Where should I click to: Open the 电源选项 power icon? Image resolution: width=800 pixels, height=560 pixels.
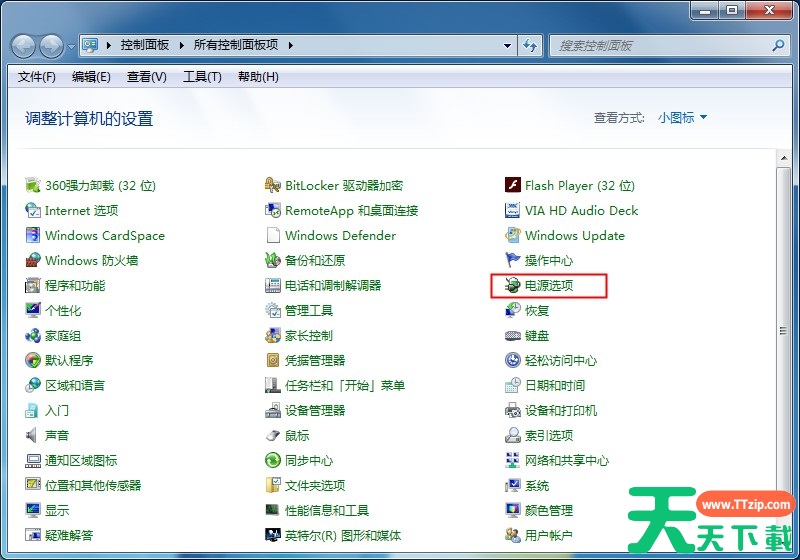click(513, 285)
